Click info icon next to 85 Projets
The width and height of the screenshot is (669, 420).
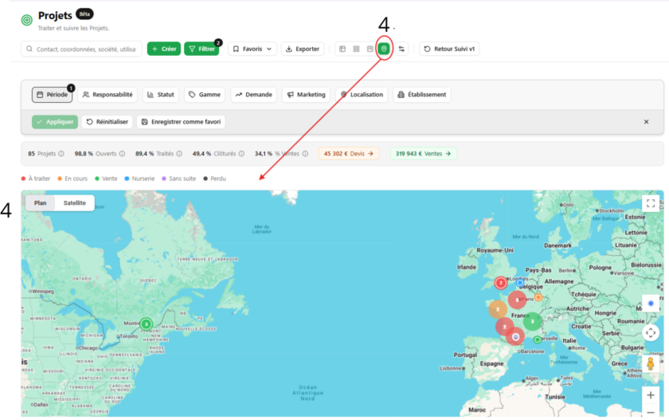pos(61,154)
